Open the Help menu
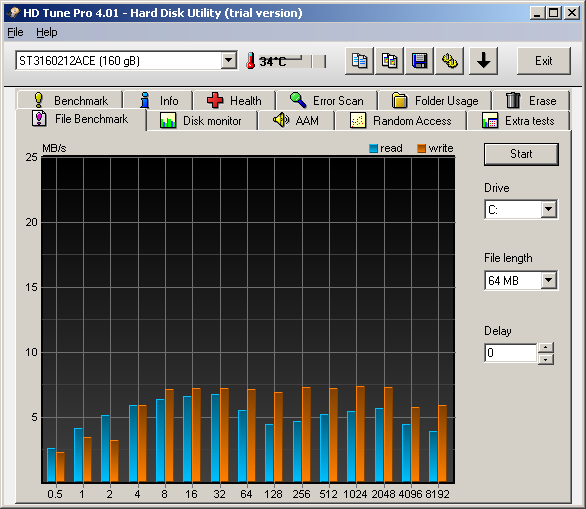586x509 pixels. (x=47, y=33)
